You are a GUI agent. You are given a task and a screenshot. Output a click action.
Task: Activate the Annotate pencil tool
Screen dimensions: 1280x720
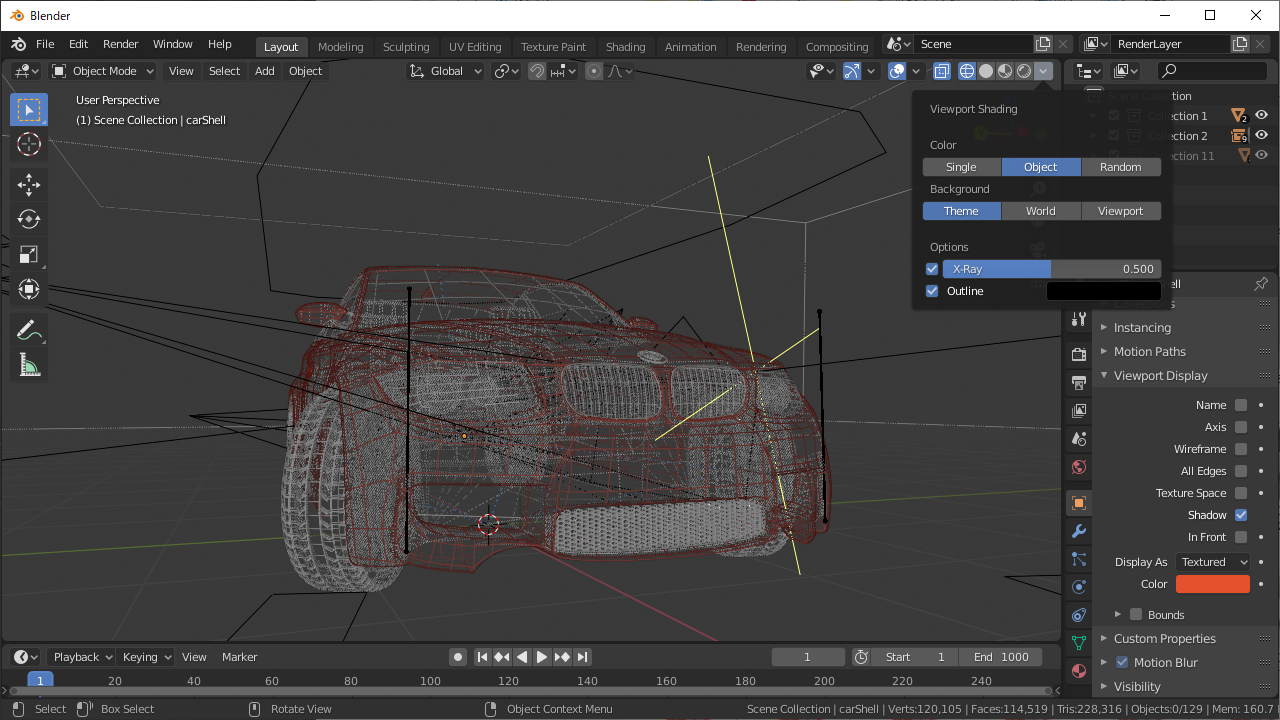point(29,330)
